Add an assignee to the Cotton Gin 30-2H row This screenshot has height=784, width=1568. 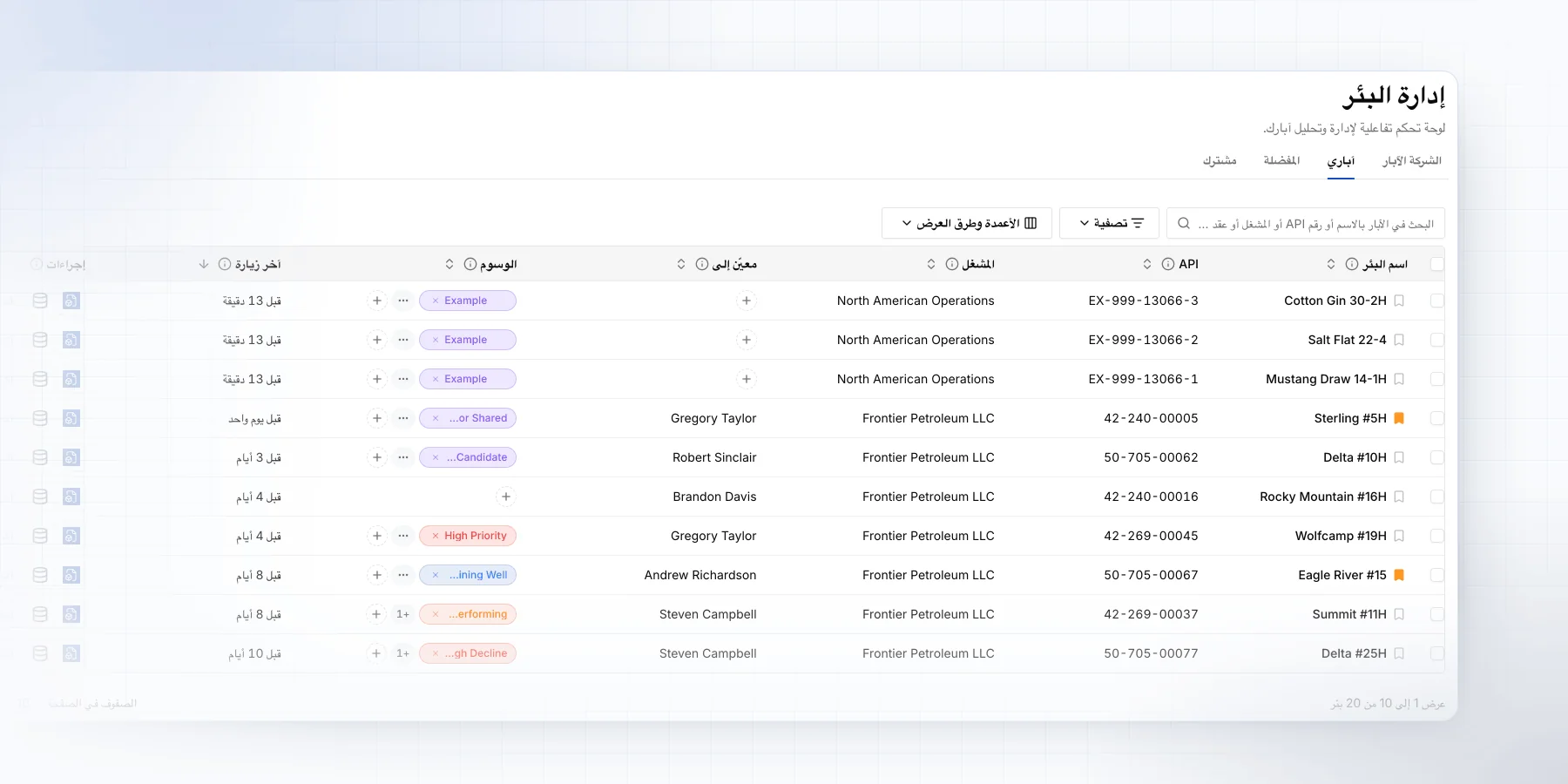click(747, 301)
